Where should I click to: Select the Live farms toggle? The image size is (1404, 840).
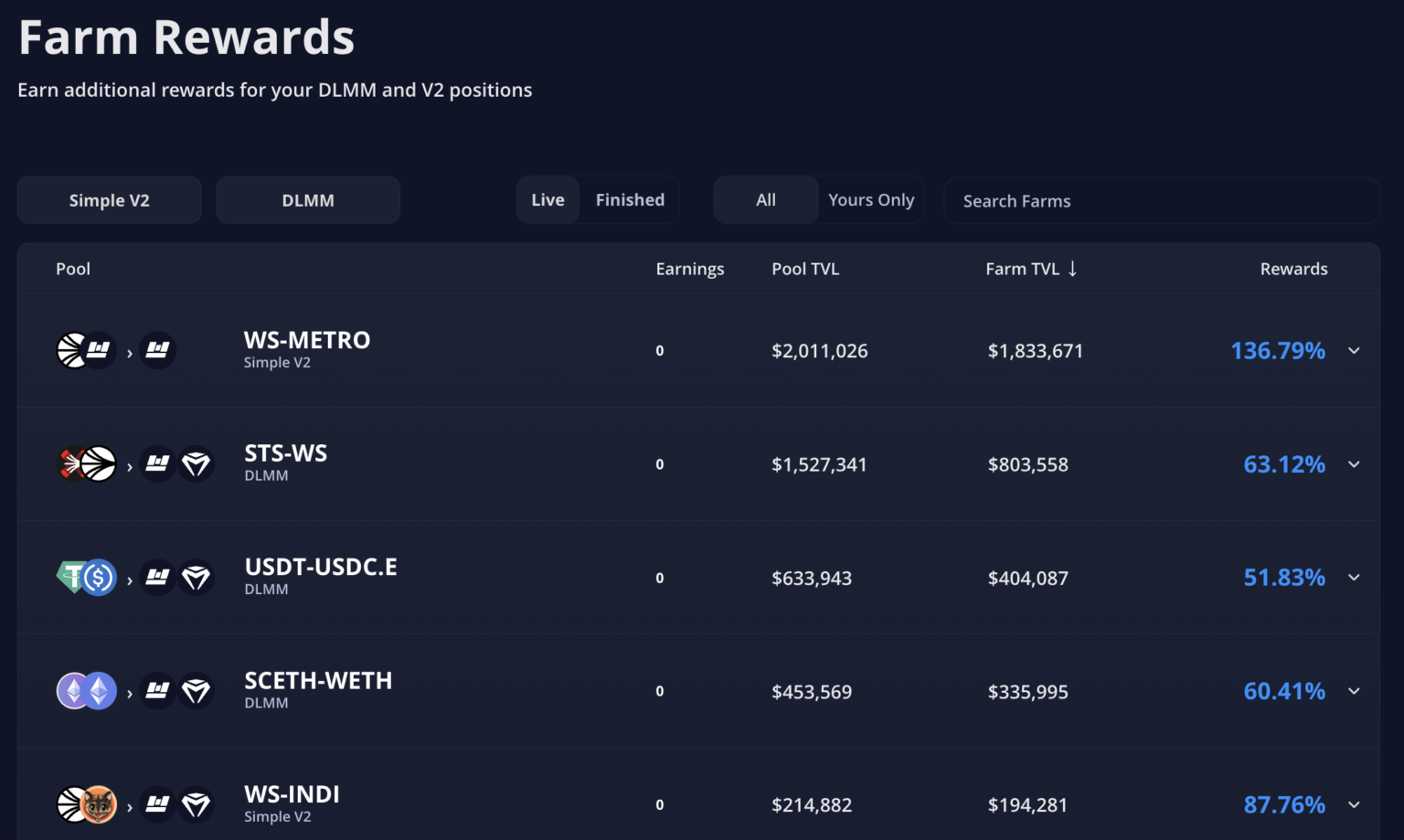coord(548,200)
